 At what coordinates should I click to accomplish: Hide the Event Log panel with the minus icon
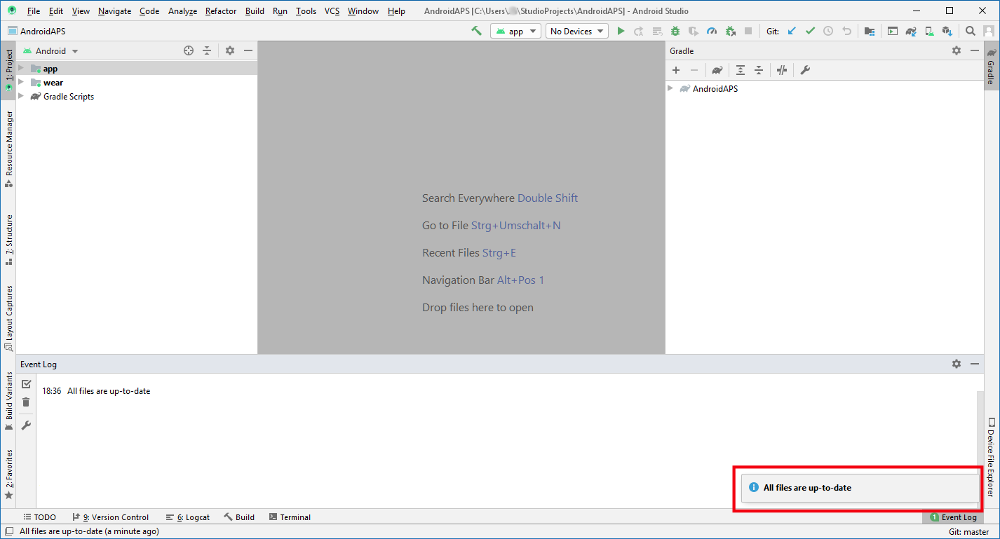point(974,364)
